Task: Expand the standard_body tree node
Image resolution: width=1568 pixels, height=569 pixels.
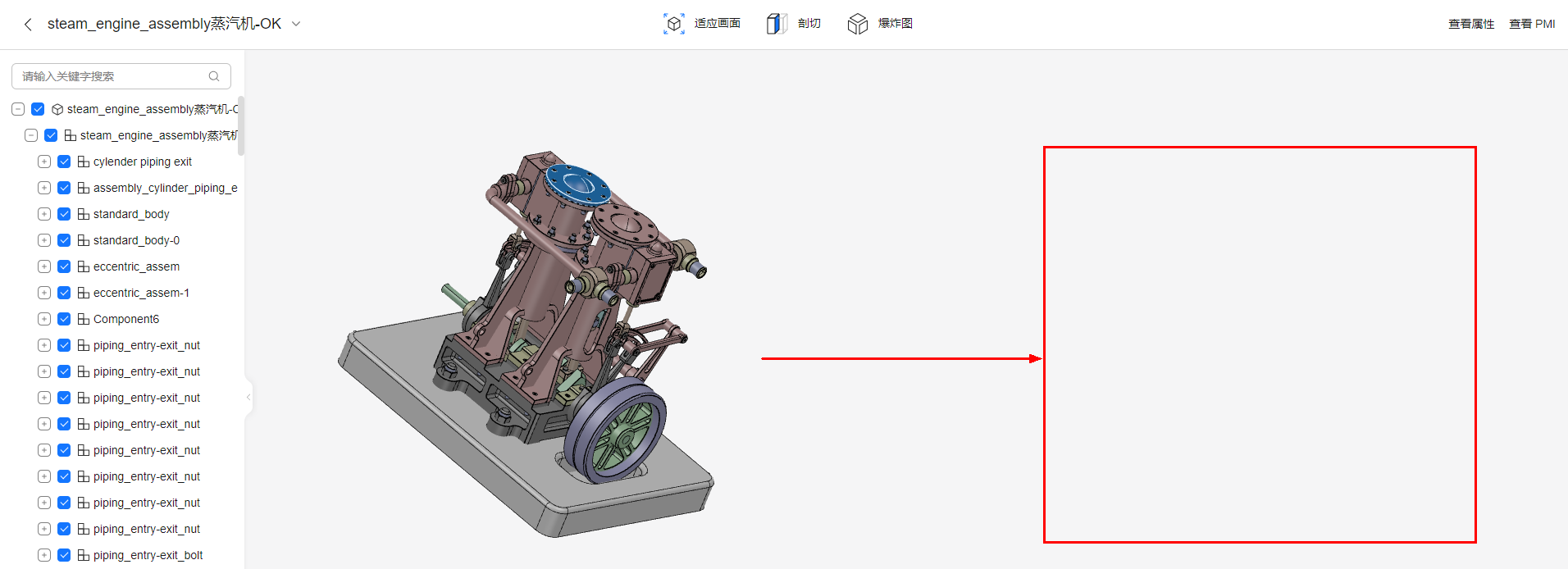Action: [x=44, y=214]
